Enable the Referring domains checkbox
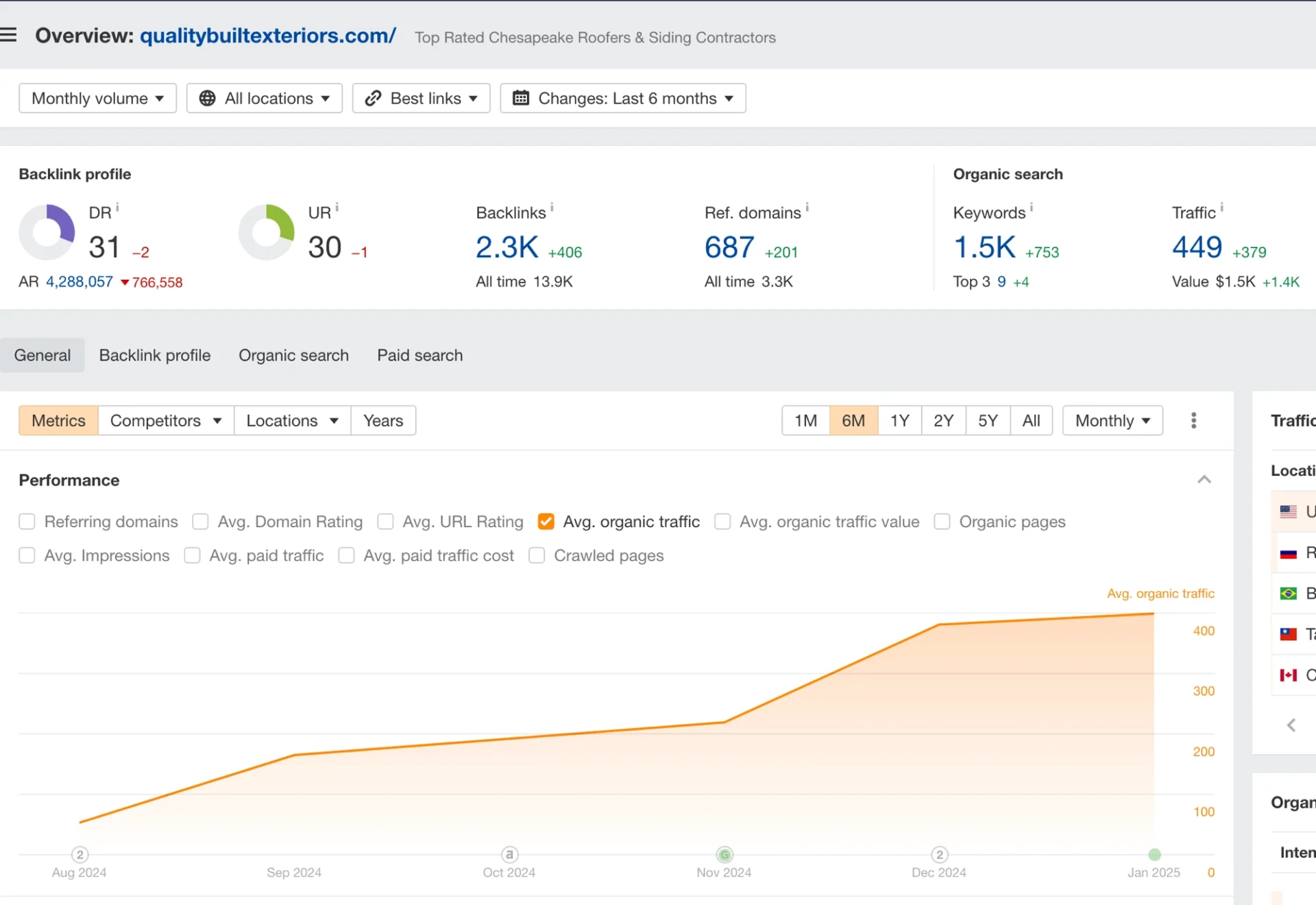The height and width of the screenshot is (905, 1316). (x=27, y=521)
